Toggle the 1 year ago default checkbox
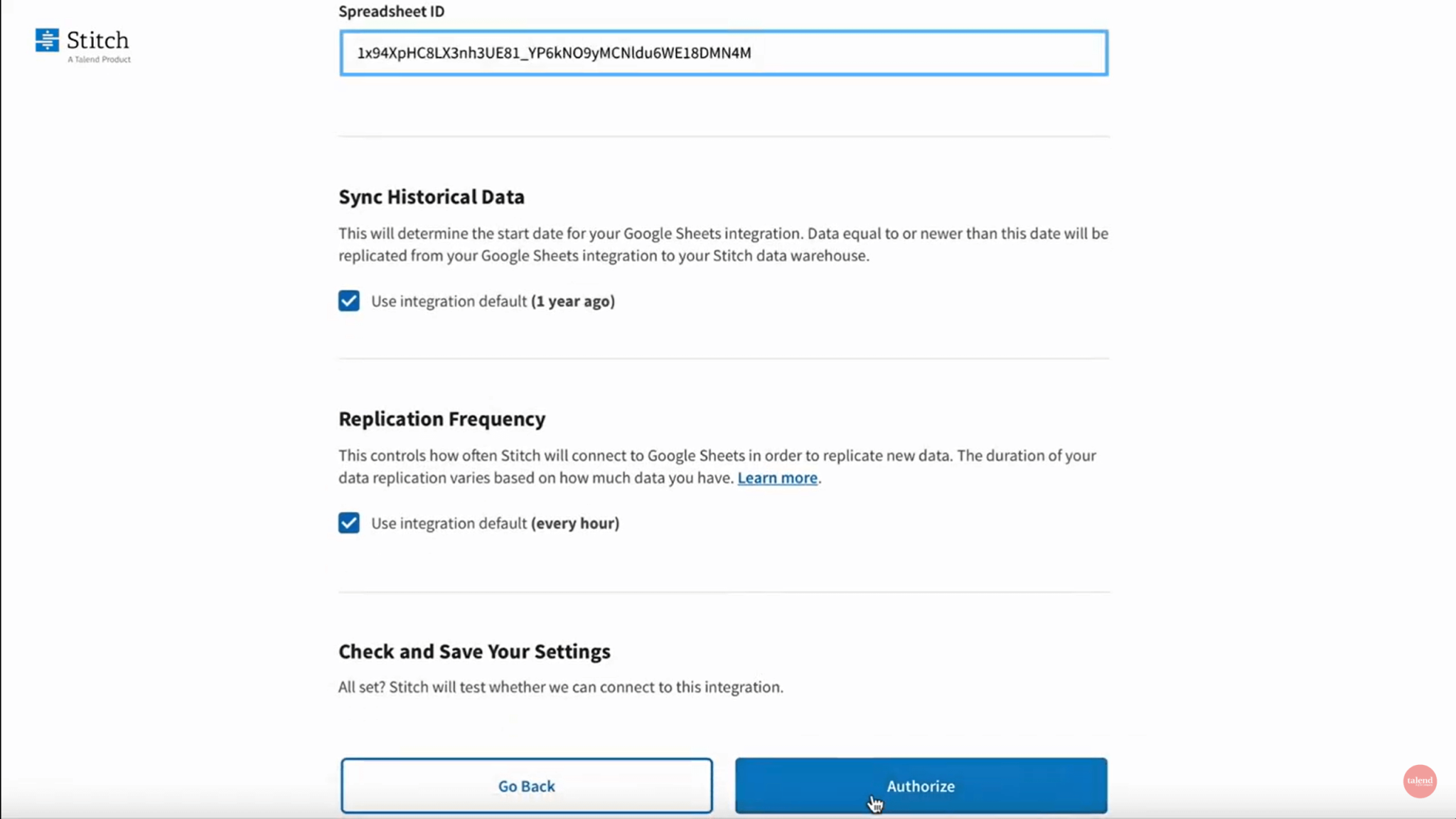The width and height of the screenshot is (1456, 819). [349, 301]
